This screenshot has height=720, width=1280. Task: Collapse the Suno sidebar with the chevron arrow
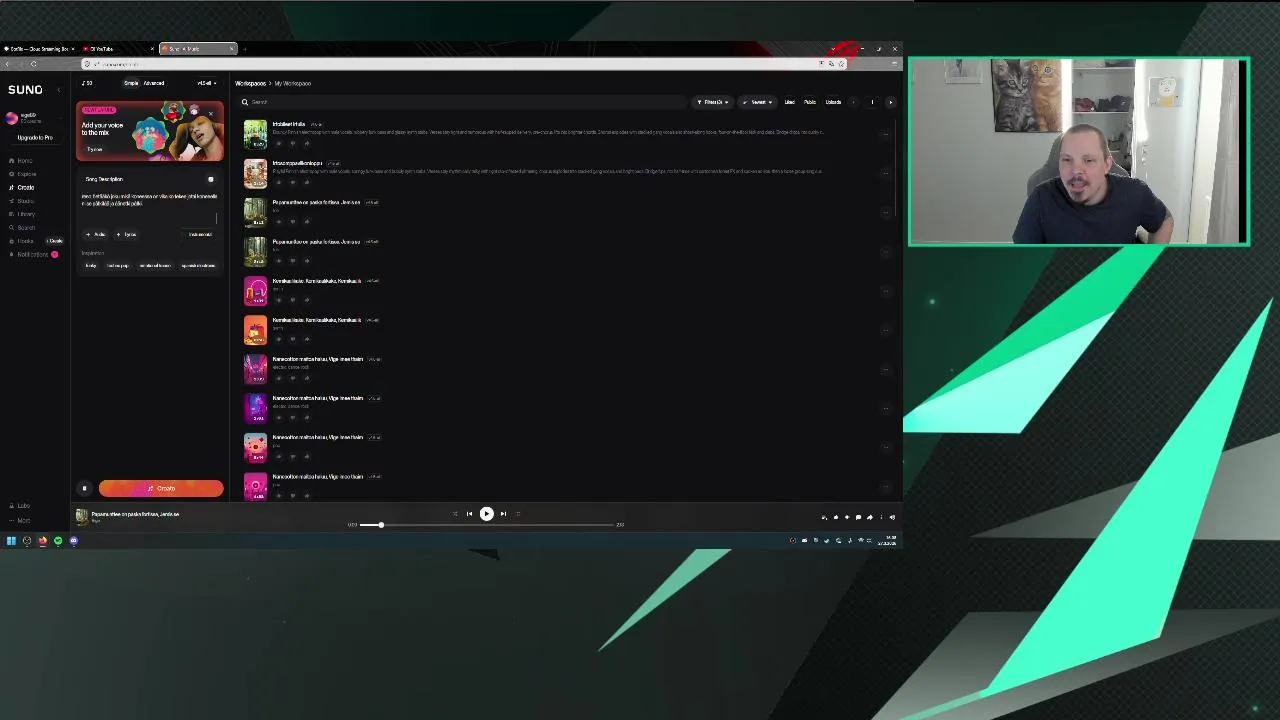click(58, 90)
